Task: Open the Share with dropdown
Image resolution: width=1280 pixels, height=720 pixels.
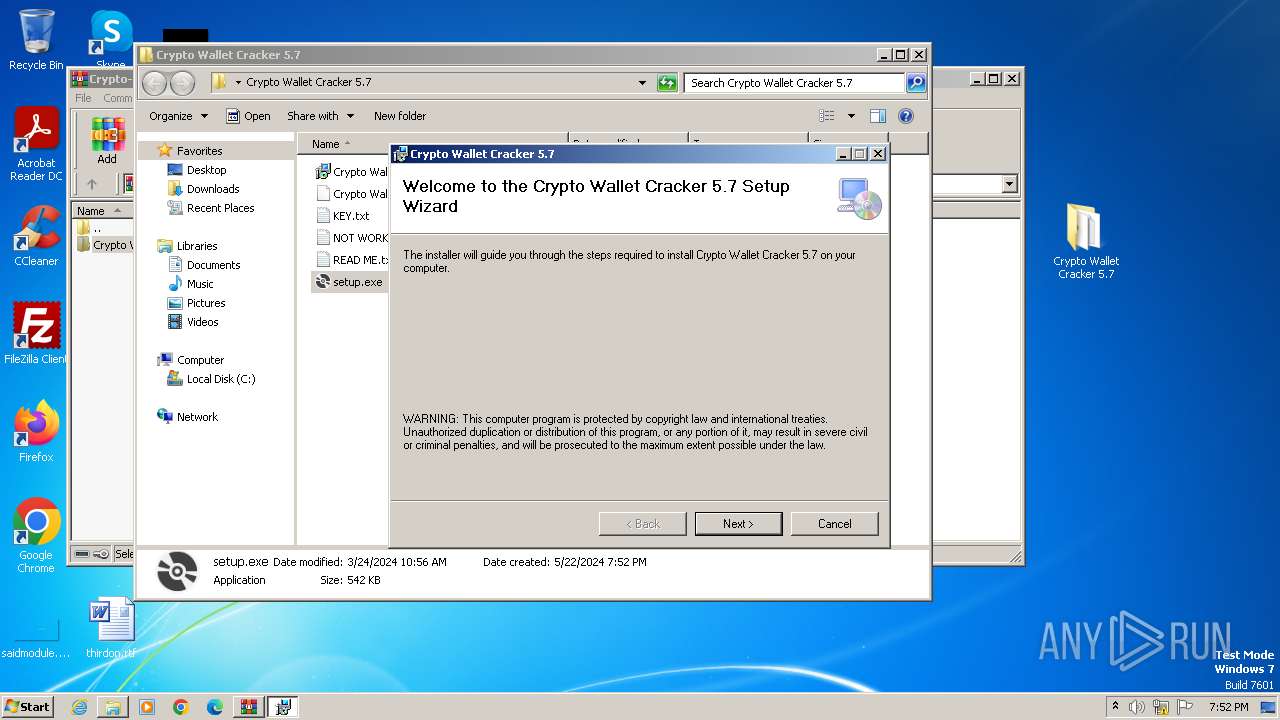Action: click(319, 116)
